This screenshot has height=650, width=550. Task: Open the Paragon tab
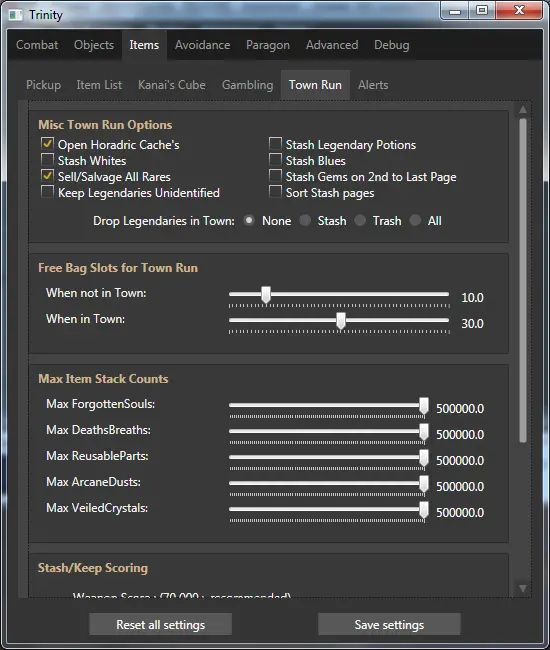[x=268, y=45]
